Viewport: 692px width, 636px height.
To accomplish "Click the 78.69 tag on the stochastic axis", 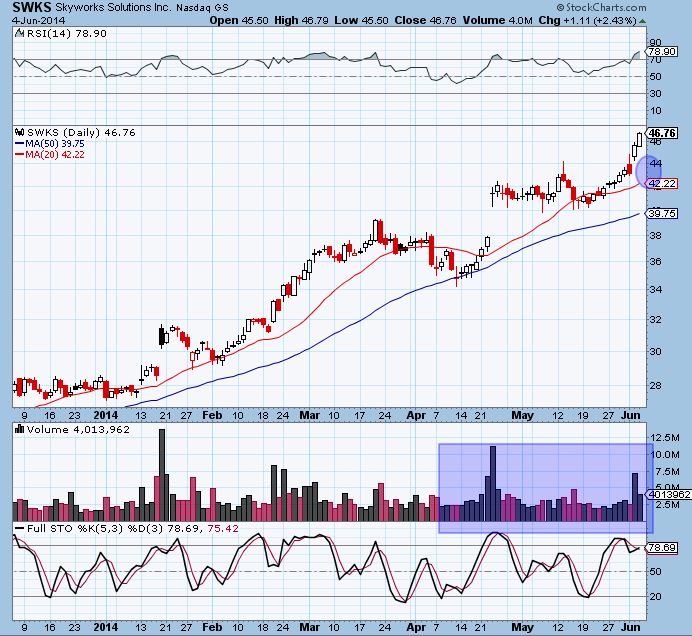I will pyautogui.click(x=662, y=548).
